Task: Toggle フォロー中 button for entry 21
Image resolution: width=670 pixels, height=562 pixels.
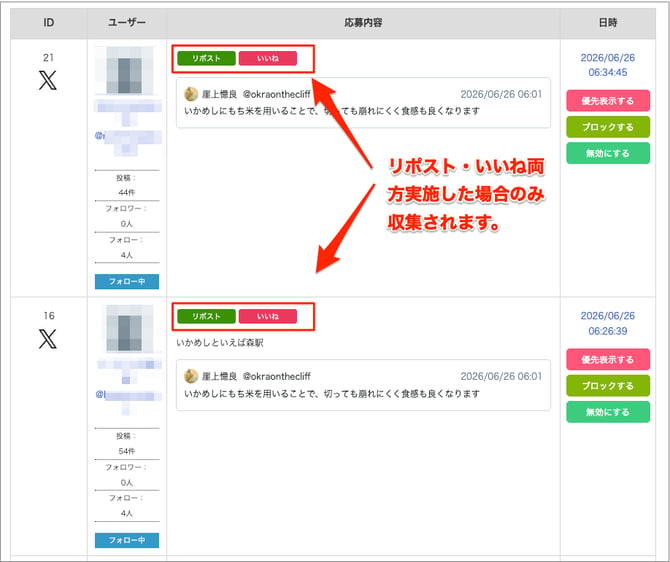Action: coord(127,282)
